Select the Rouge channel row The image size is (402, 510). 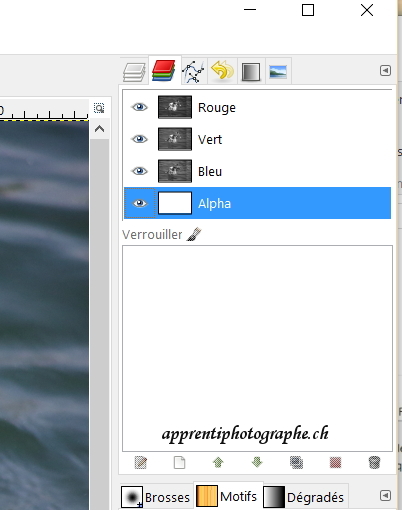coord(257,107)
